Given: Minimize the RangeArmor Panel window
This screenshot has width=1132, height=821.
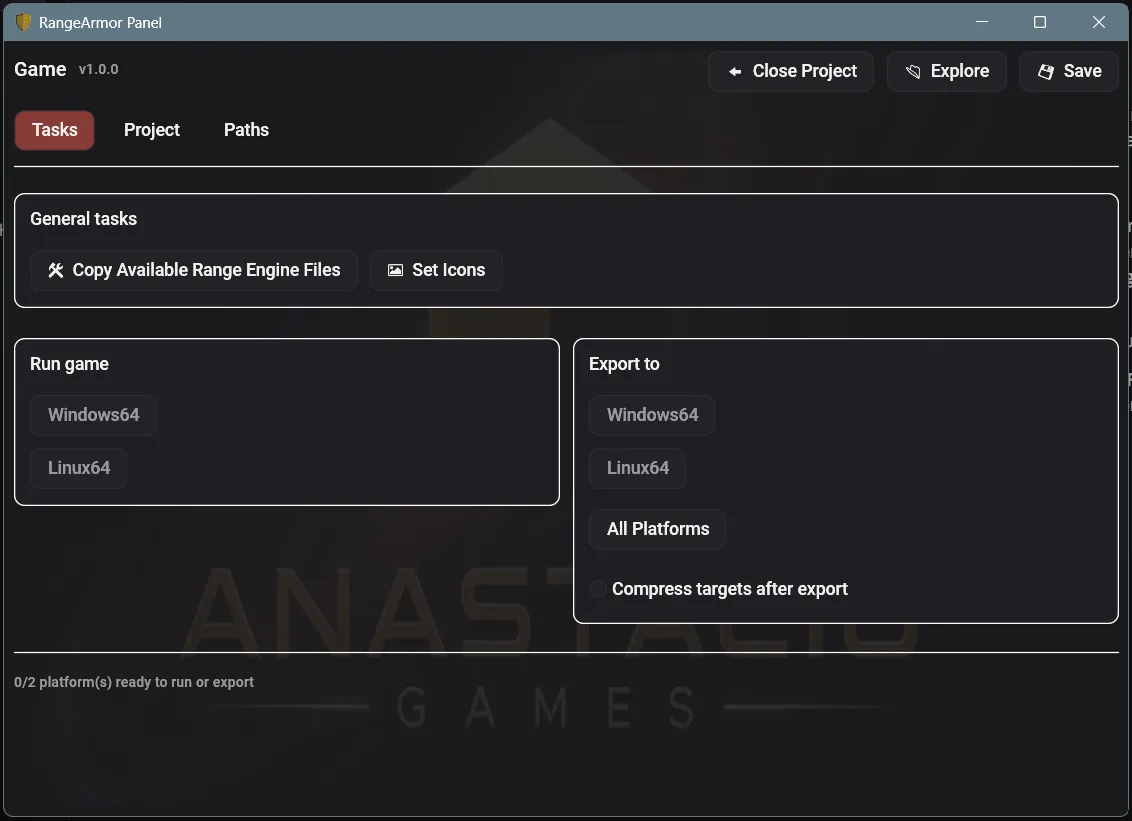Looking at the screenshot, I should click(982, 22).
